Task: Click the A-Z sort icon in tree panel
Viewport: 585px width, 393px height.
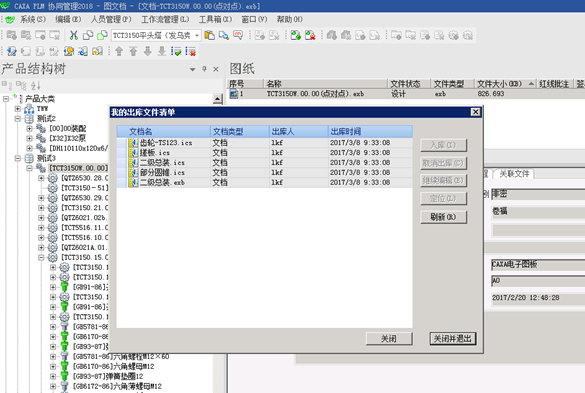Action: tap(35, 85)
